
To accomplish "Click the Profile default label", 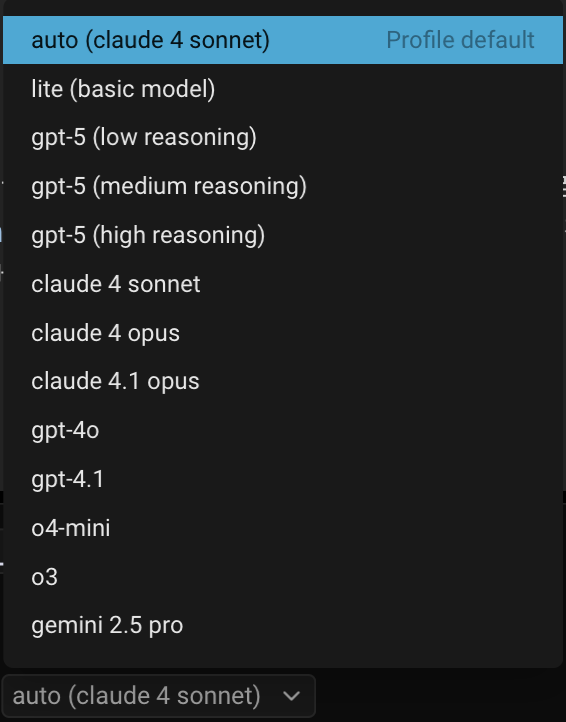I will coord(460,40).
